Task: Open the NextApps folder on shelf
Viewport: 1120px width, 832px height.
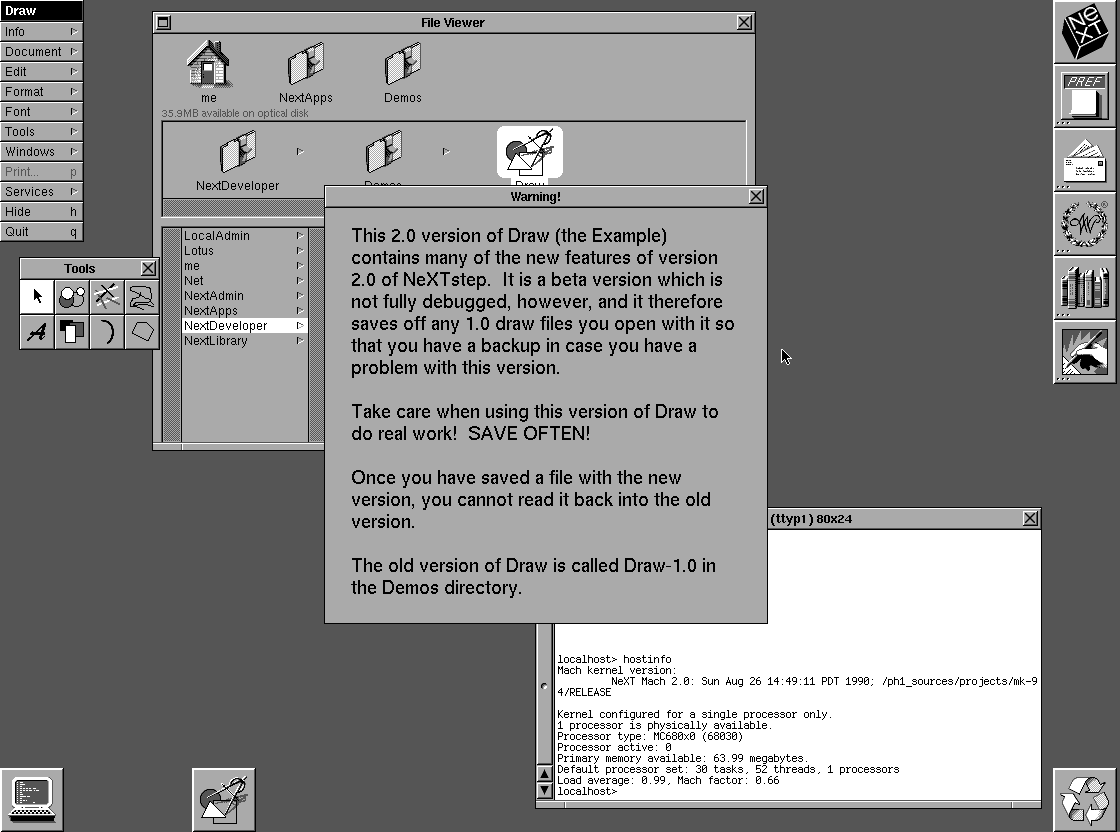Action: (x=305, y=72)
